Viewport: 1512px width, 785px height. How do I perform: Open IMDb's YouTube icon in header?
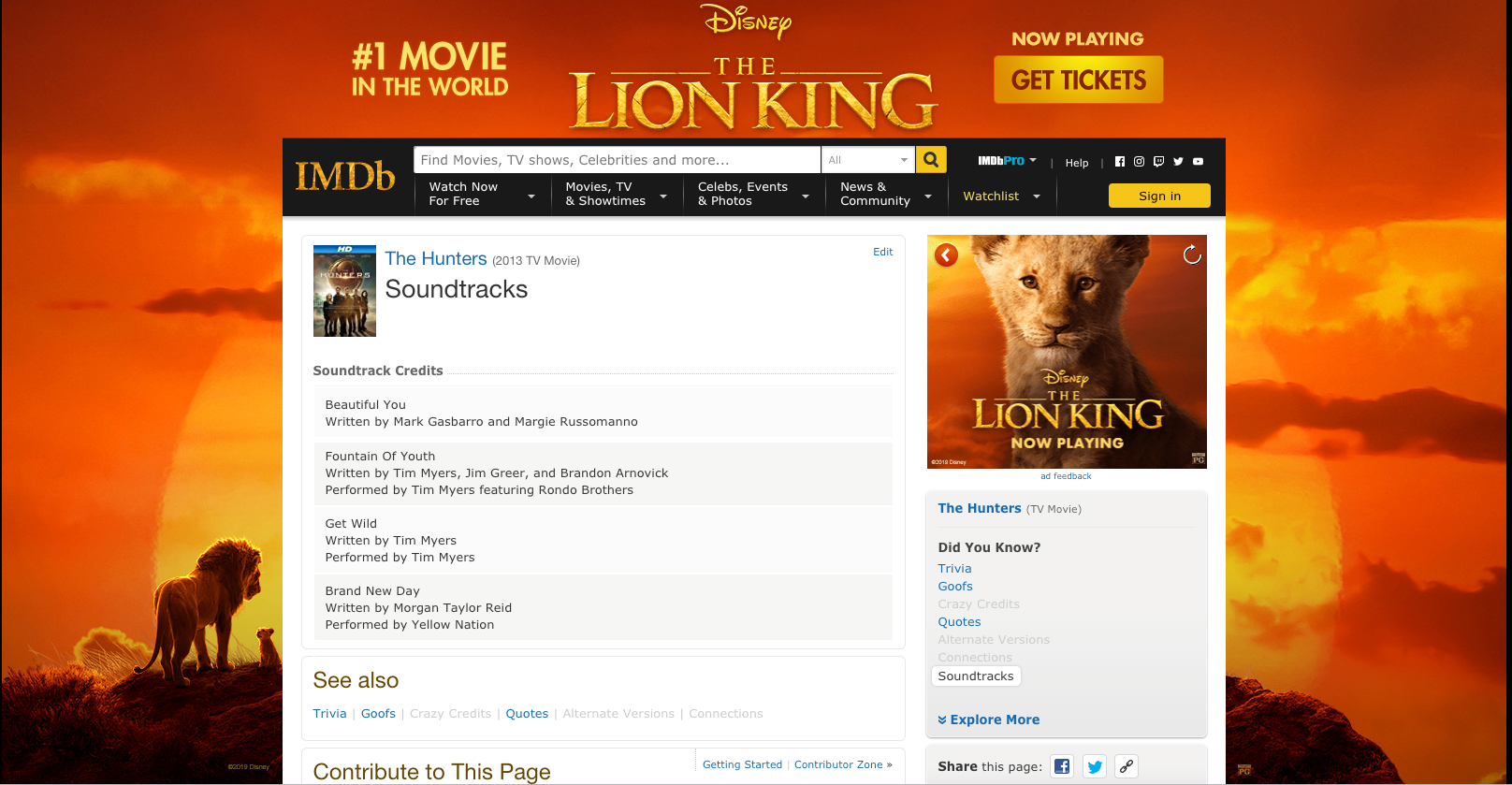(x=1198, y=162)
